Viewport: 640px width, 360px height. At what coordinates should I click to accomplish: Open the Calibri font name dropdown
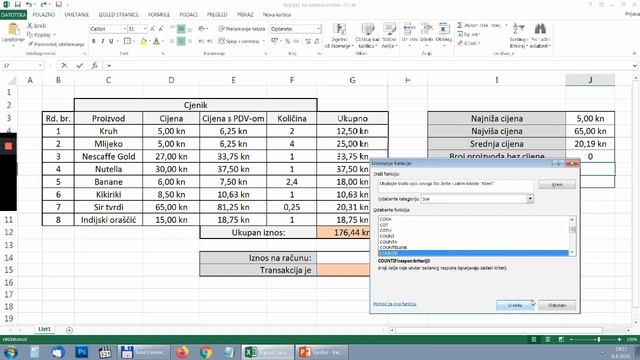click(x=124, y=29)
